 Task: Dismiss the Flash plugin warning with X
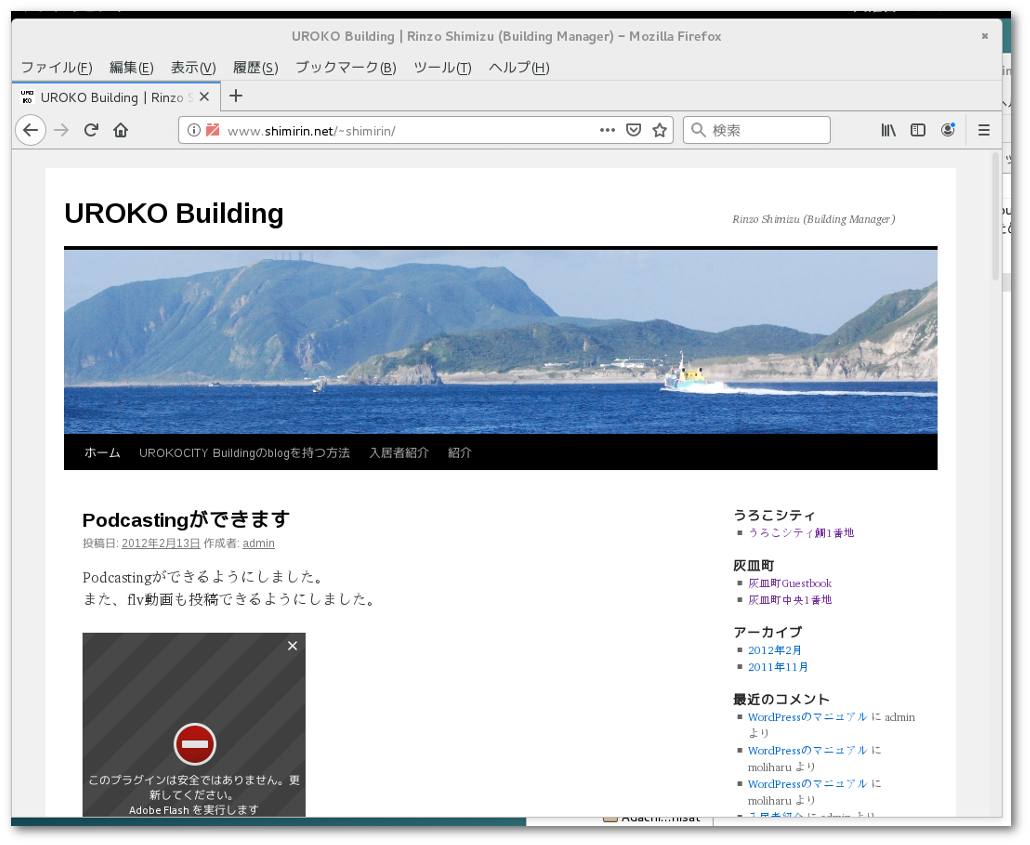(x=292, y=646)
